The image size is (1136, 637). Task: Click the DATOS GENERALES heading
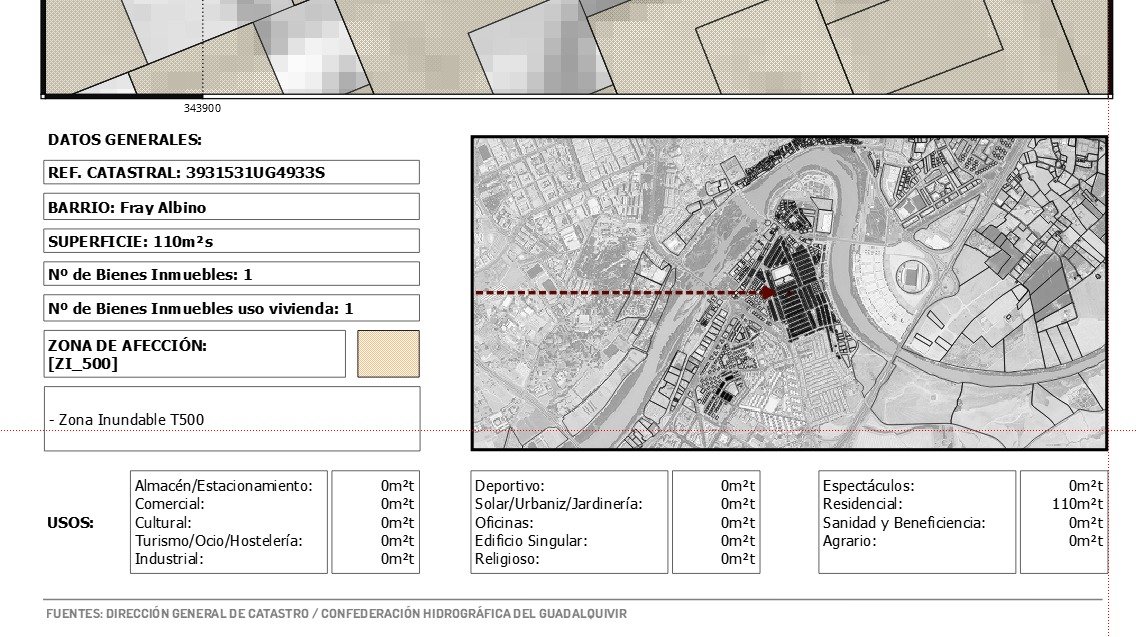coord(125,140)
